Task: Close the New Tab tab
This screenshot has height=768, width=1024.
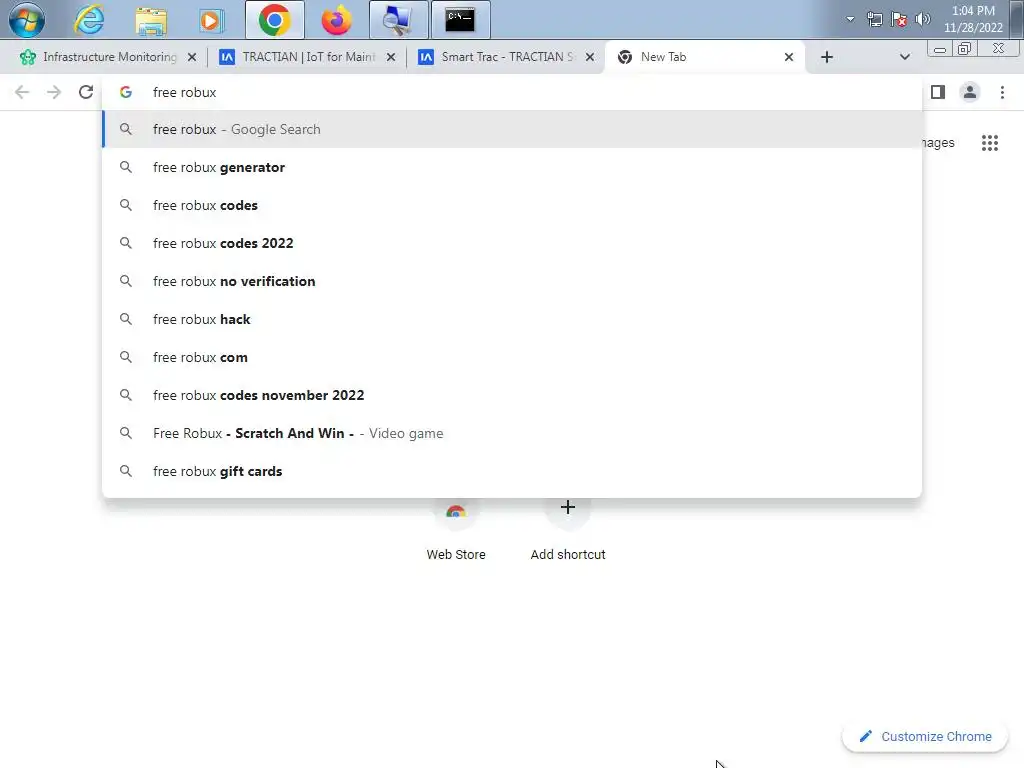Action: click(x=789, y=57)
